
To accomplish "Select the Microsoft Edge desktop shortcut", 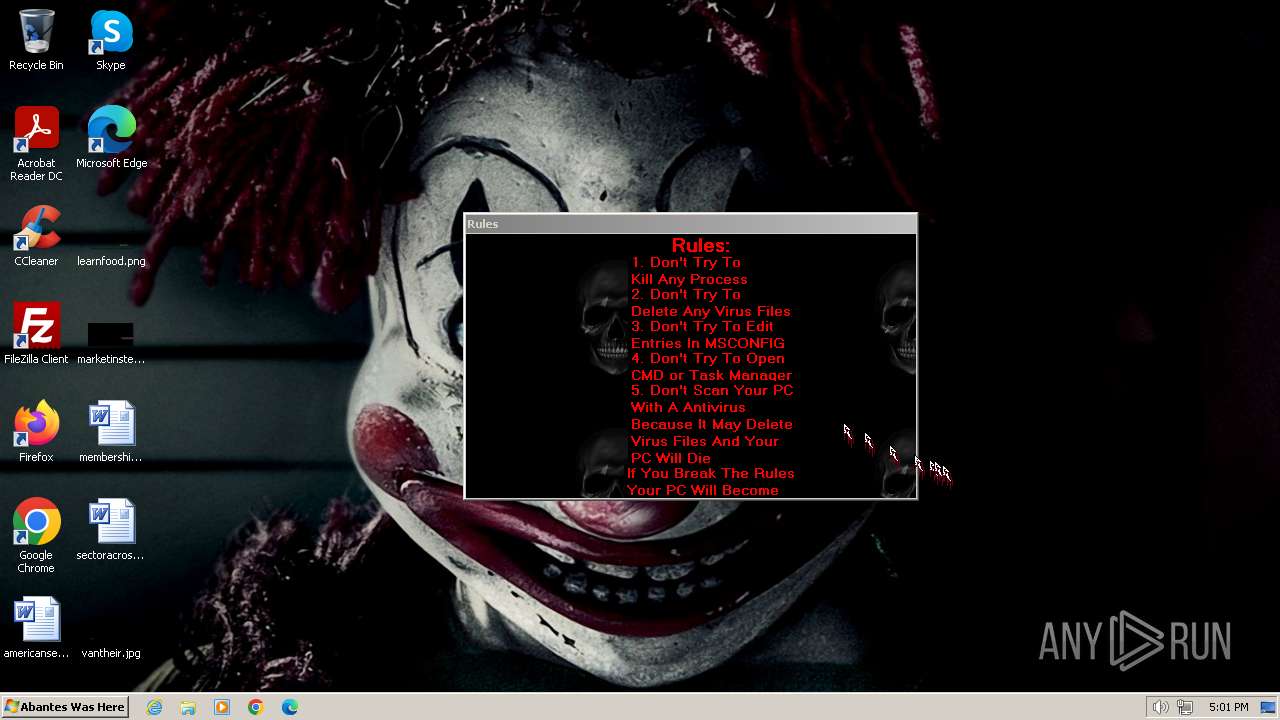I will coord(111,138).
